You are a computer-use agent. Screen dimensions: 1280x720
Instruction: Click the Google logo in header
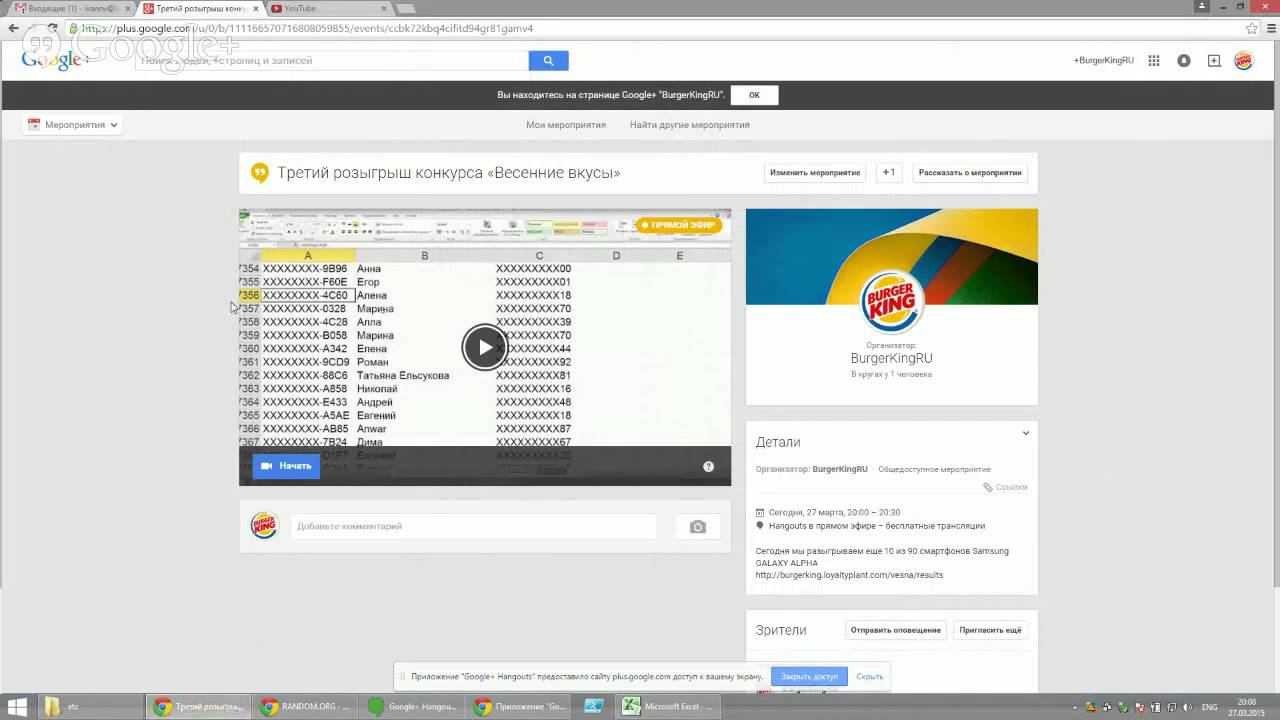pyautogui.click(x=52, y=60)
